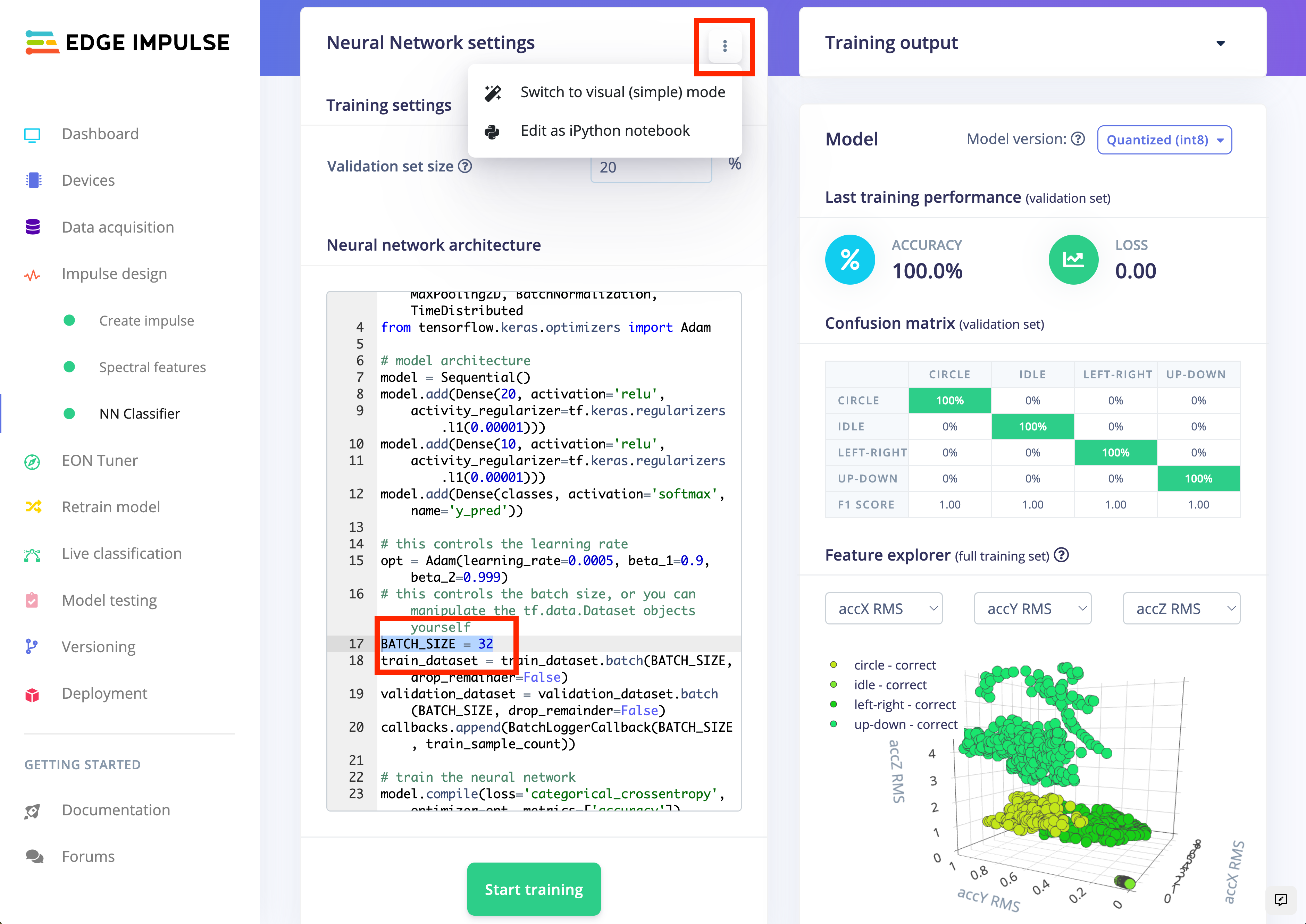1306x924 pixels.
Task: Click the Forums chat bubbles icon
Action: click(x=34, y=856)
